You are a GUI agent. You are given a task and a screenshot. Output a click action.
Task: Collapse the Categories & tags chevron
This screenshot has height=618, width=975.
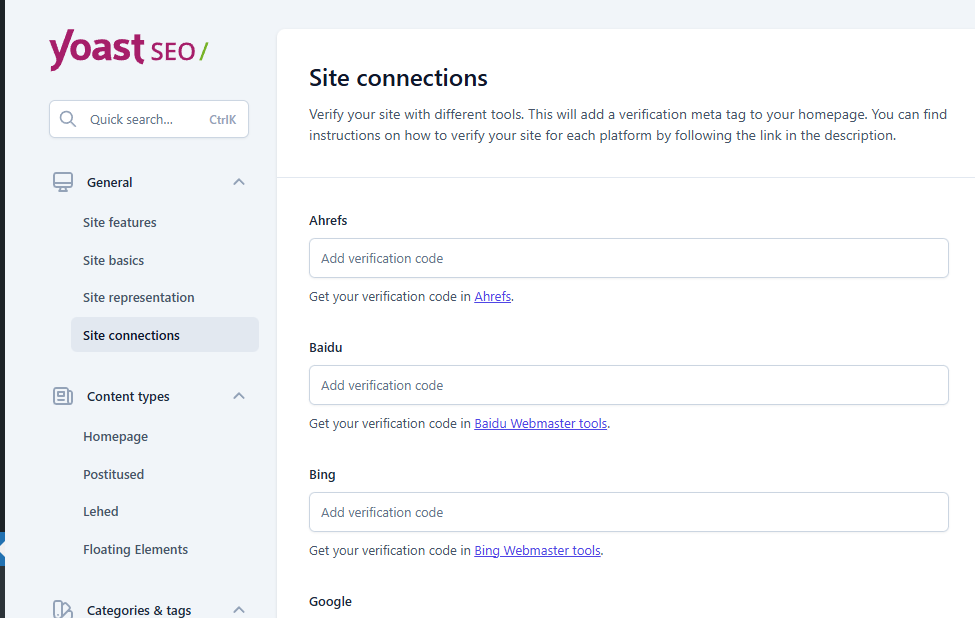(x=238, y=609)
